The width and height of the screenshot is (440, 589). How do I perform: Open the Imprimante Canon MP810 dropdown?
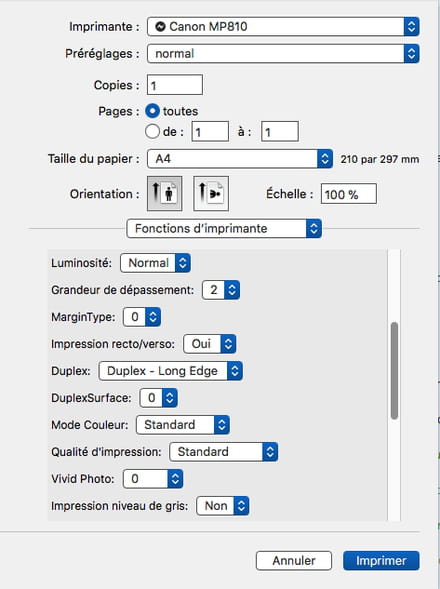[x=283, y=27]
